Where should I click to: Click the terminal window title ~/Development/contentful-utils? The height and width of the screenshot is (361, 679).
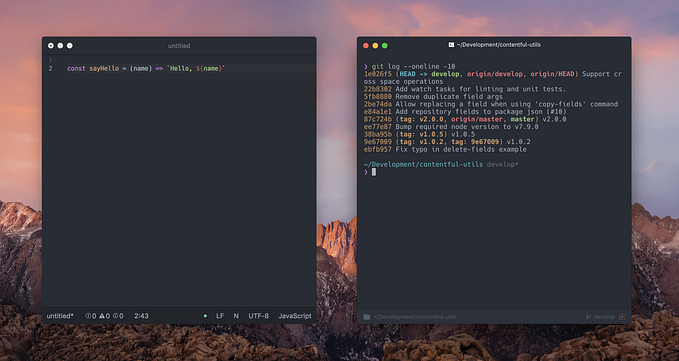(x=498, y=45)
